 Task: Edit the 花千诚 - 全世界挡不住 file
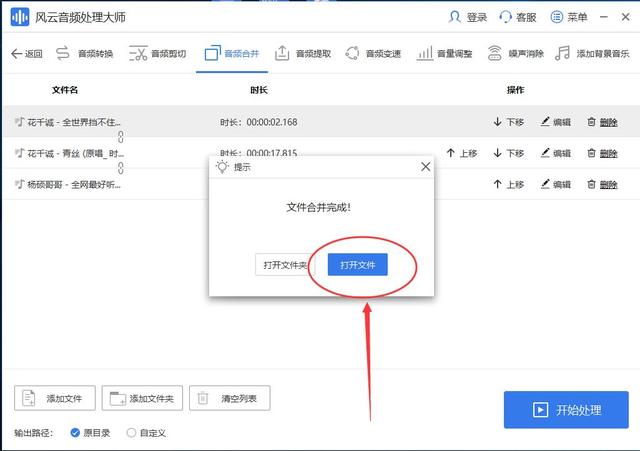point(556,122)
